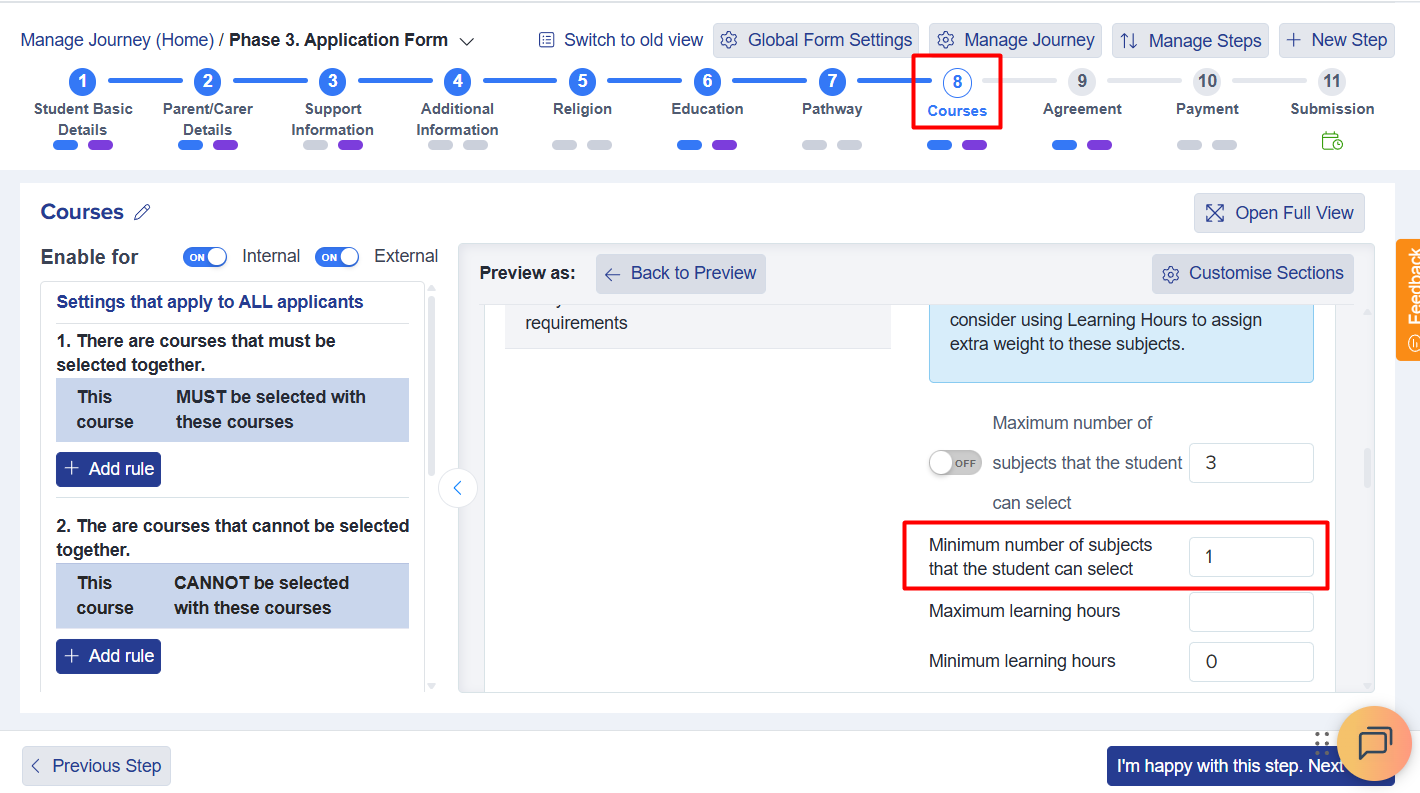Open the chat support bubble icon

(x=1374, y=744)
